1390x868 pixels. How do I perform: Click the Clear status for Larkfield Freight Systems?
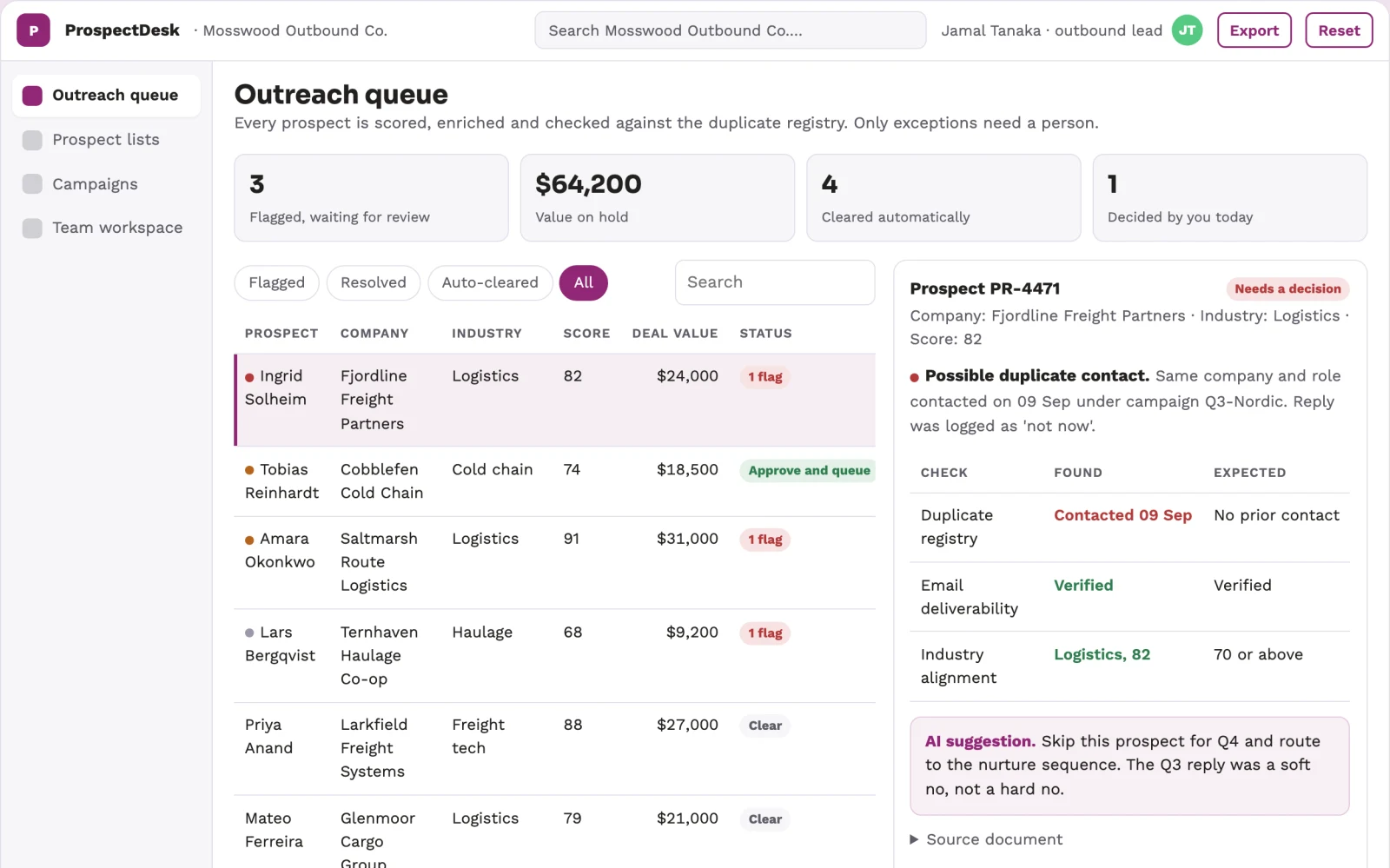pyautogui.click(x=765, y=726)
